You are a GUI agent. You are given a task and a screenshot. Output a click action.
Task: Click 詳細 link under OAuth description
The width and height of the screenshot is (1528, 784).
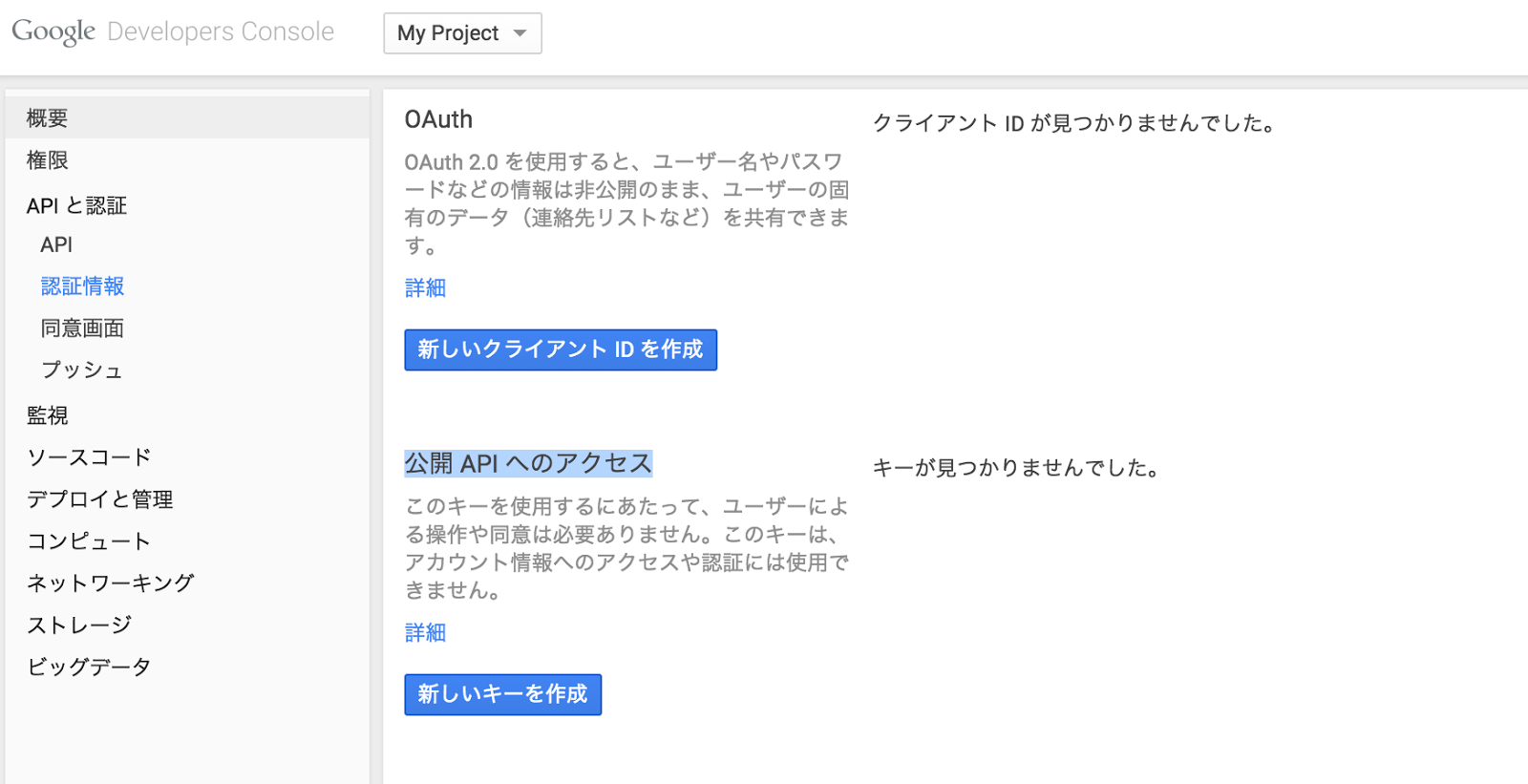pyautogui.click(x=425, y=288)
